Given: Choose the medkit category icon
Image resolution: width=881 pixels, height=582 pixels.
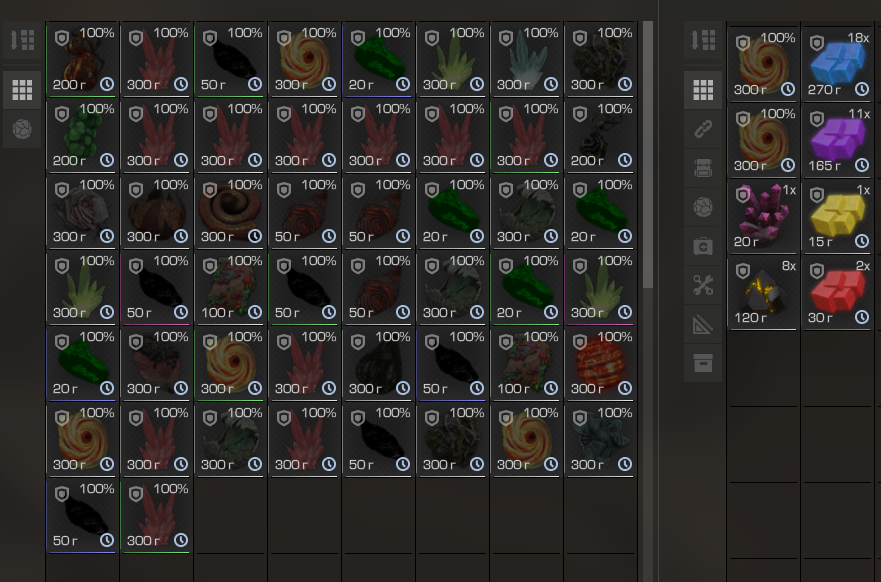Looking at the screenshot, I should point(703,246).
